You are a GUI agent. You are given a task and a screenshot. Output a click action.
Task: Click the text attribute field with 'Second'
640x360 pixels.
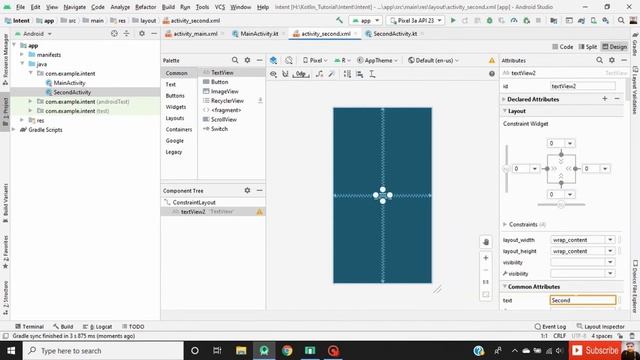pyautogui.click(x=582, y=300)
